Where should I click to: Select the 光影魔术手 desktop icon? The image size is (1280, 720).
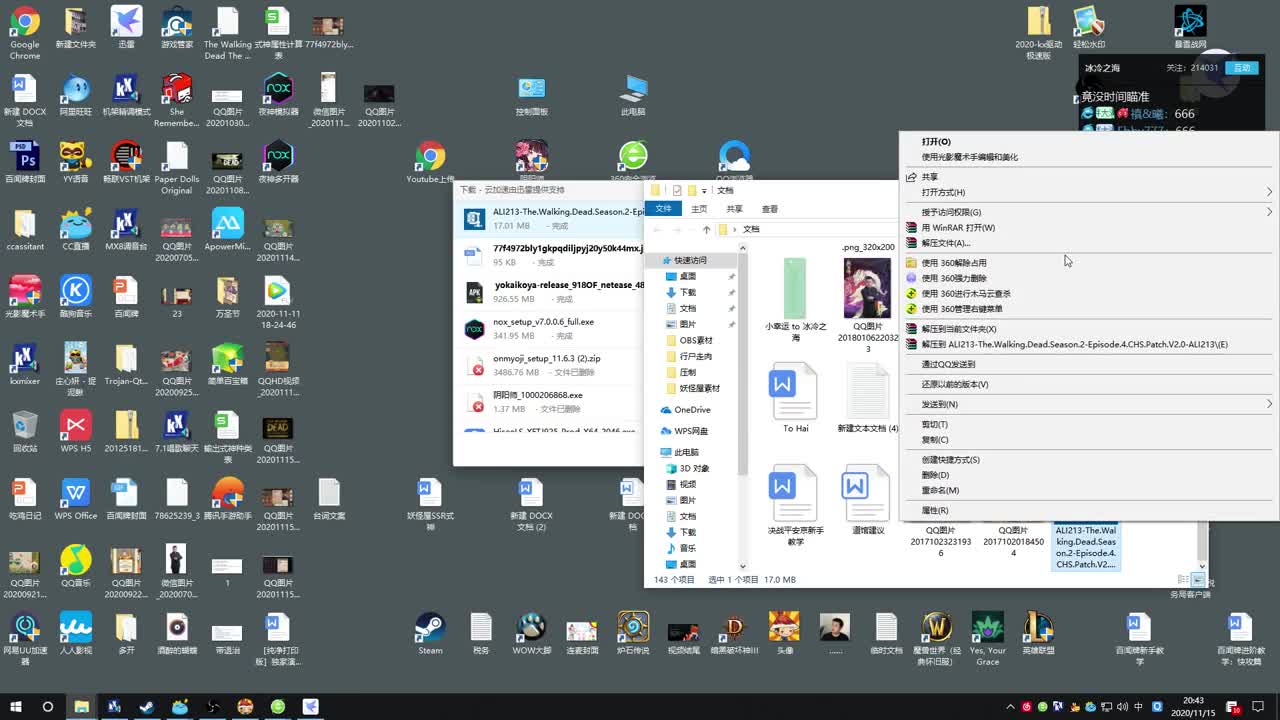coord(25,297)
